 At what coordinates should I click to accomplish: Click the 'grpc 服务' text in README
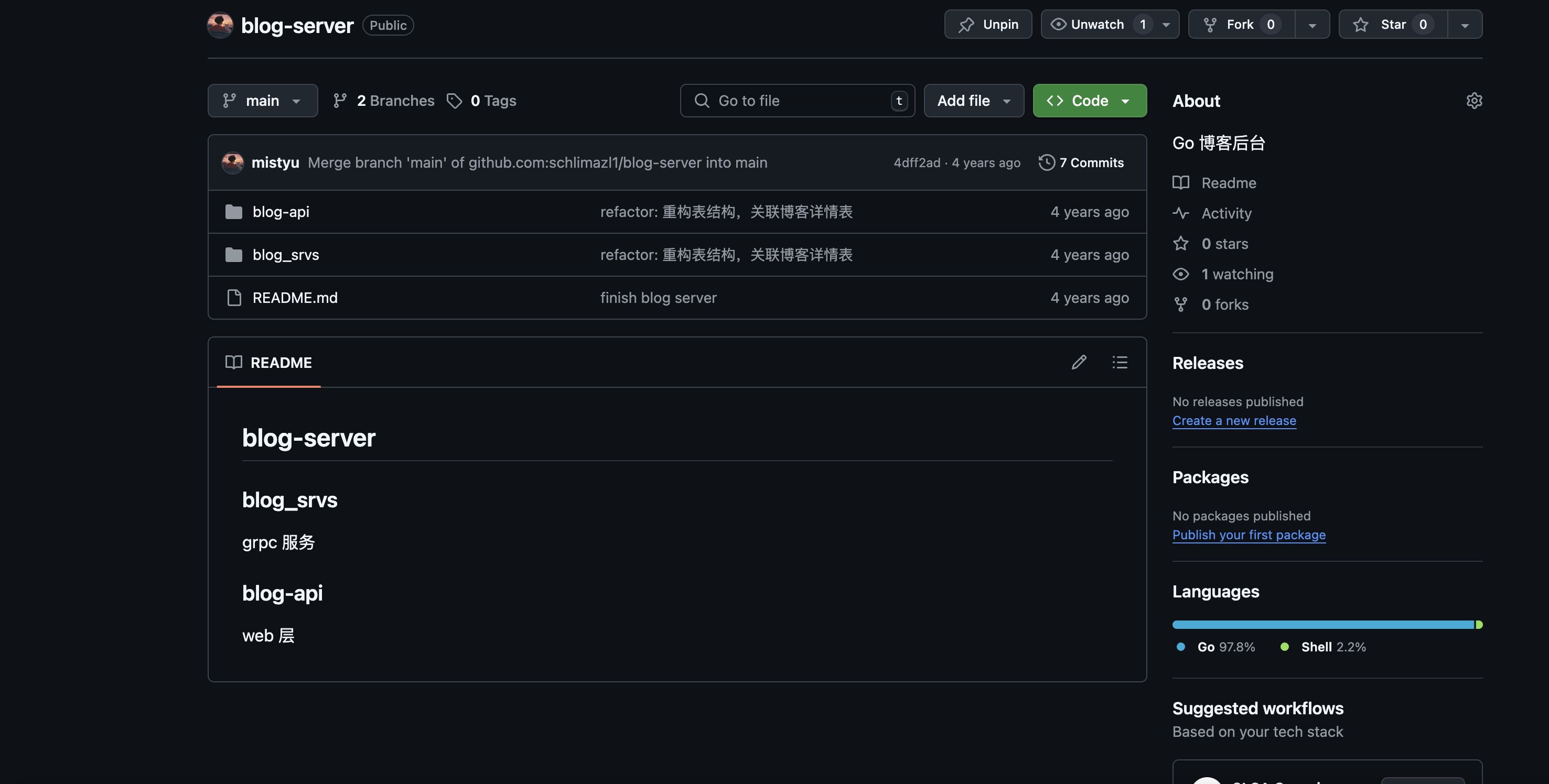point(278,542)
